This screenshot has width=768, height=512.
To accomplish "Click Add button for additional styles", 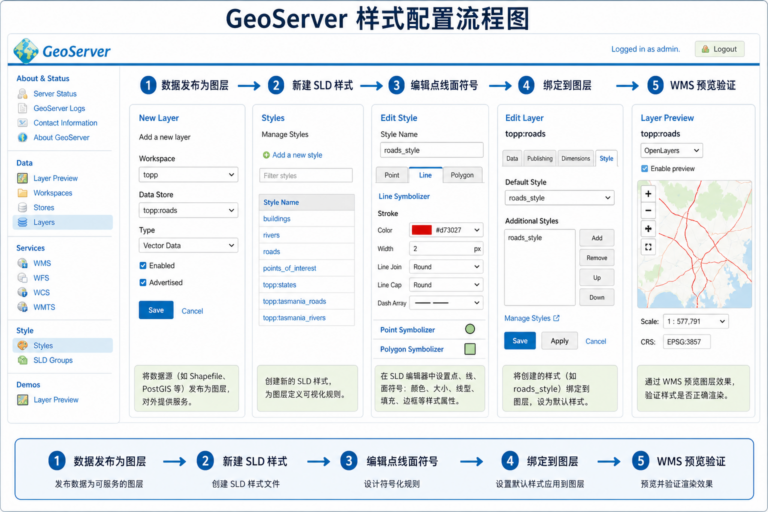I will pos(597,238).
